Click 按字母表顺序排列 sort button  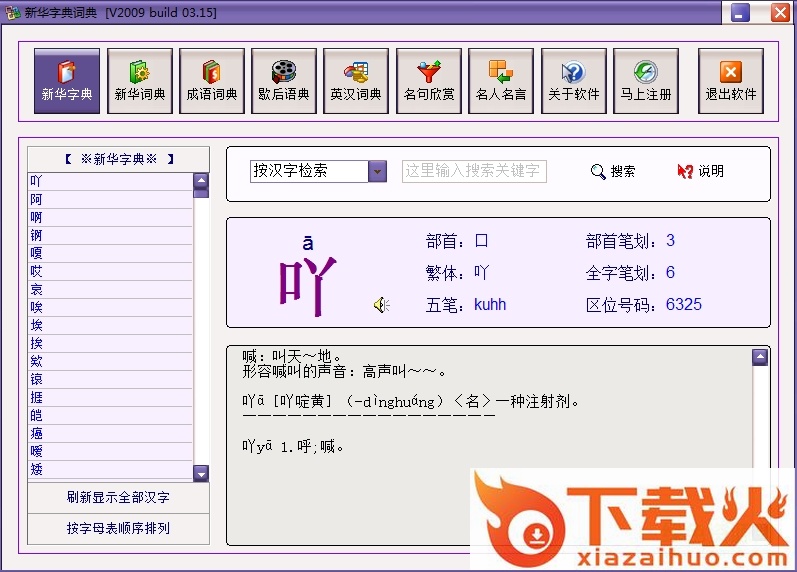pos(118,528)
